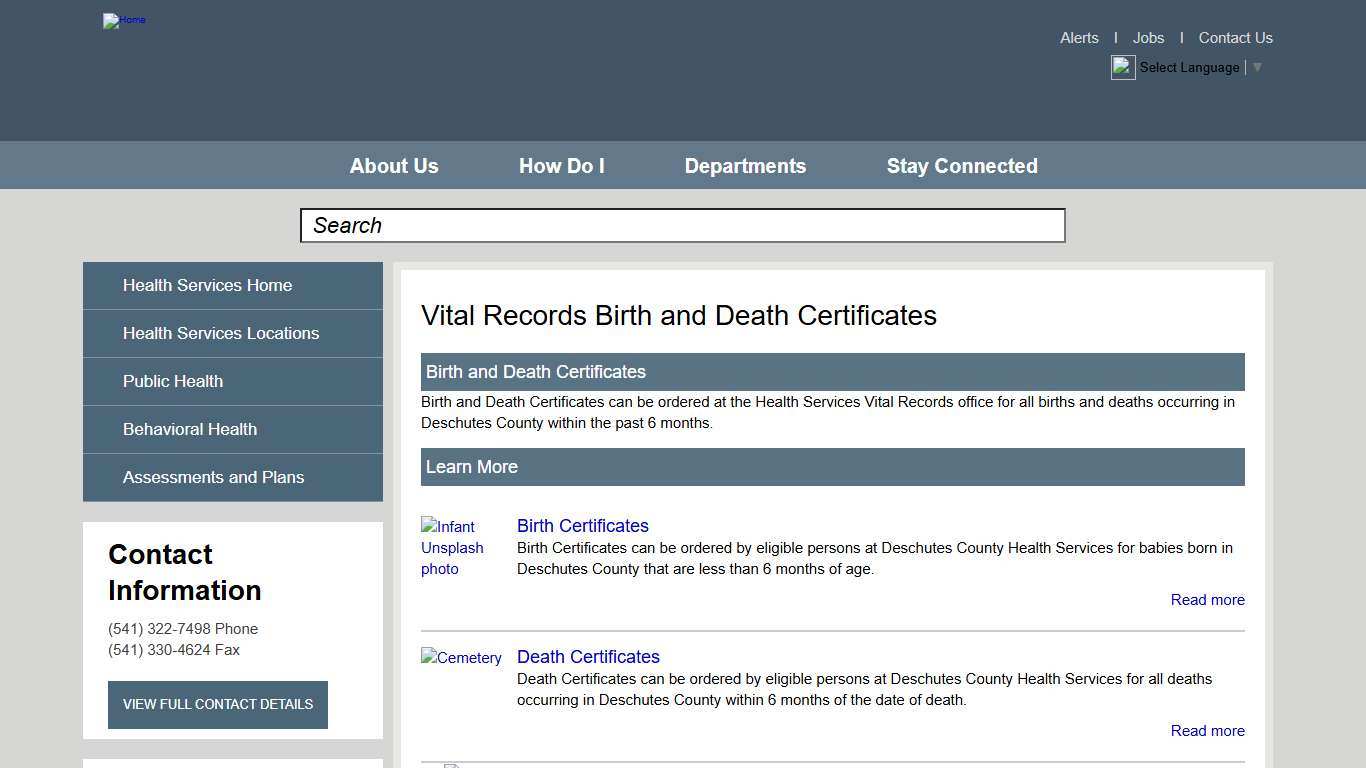
Task: Open the How Do I menu
Action: tap(561, 165)
